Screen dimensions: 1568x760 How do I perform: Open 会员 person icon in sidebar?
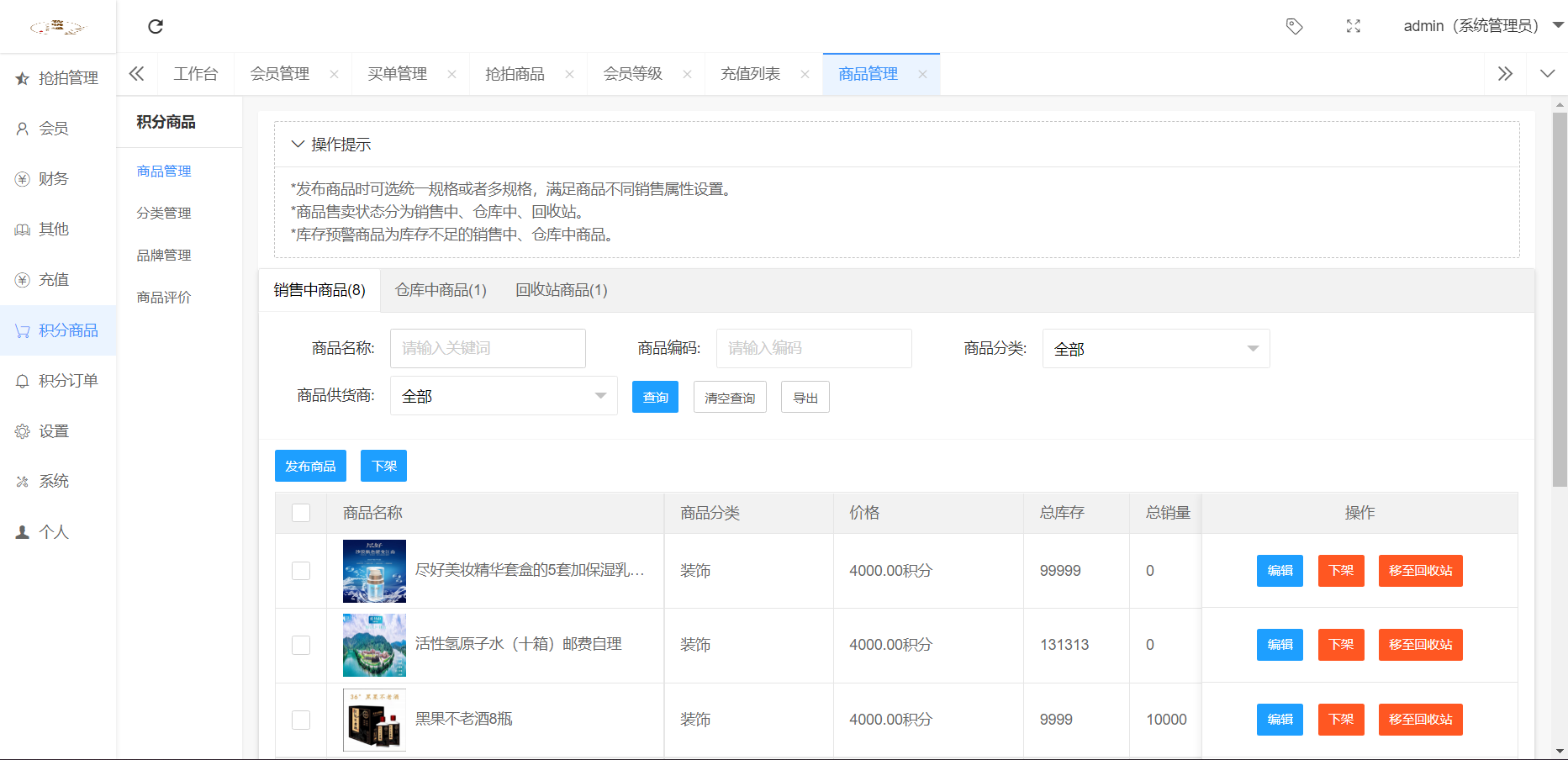[x=23, y=129]
